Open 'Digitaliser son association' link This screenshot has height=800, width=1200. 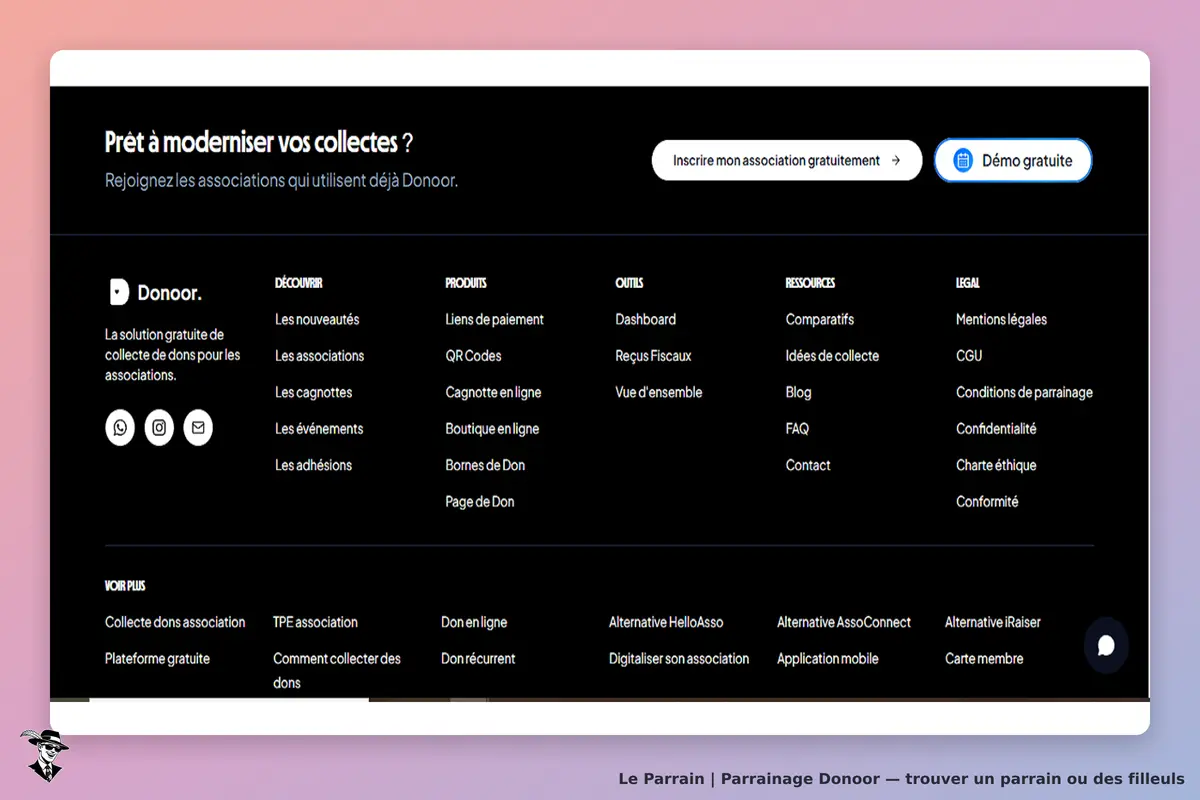679,659
